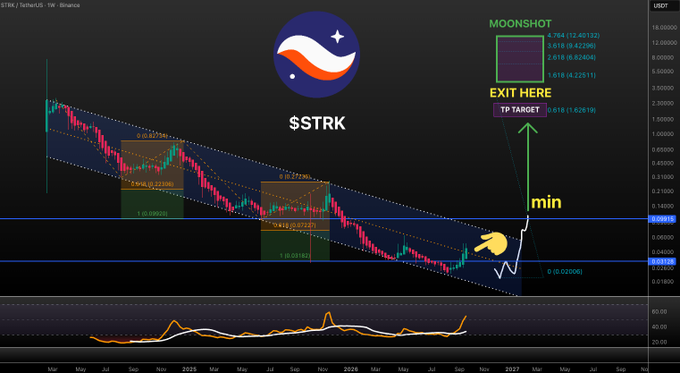Click 2.30000 on the price axis
Image resolution: width=680 pixels, height=373 pixels.
tap(664, 104)
